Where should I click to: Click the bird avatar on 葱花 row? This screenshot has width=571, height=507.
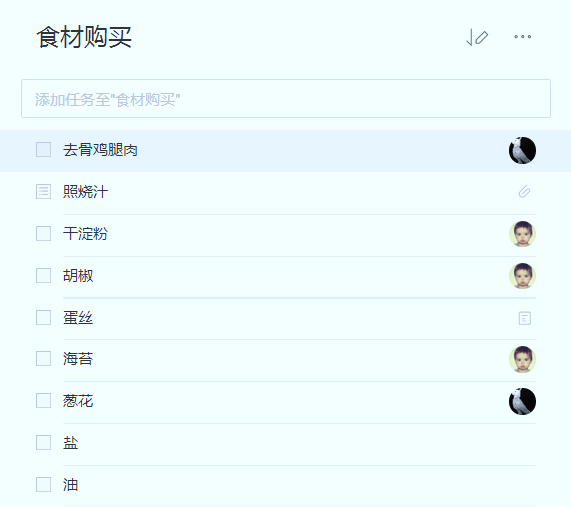522,401
